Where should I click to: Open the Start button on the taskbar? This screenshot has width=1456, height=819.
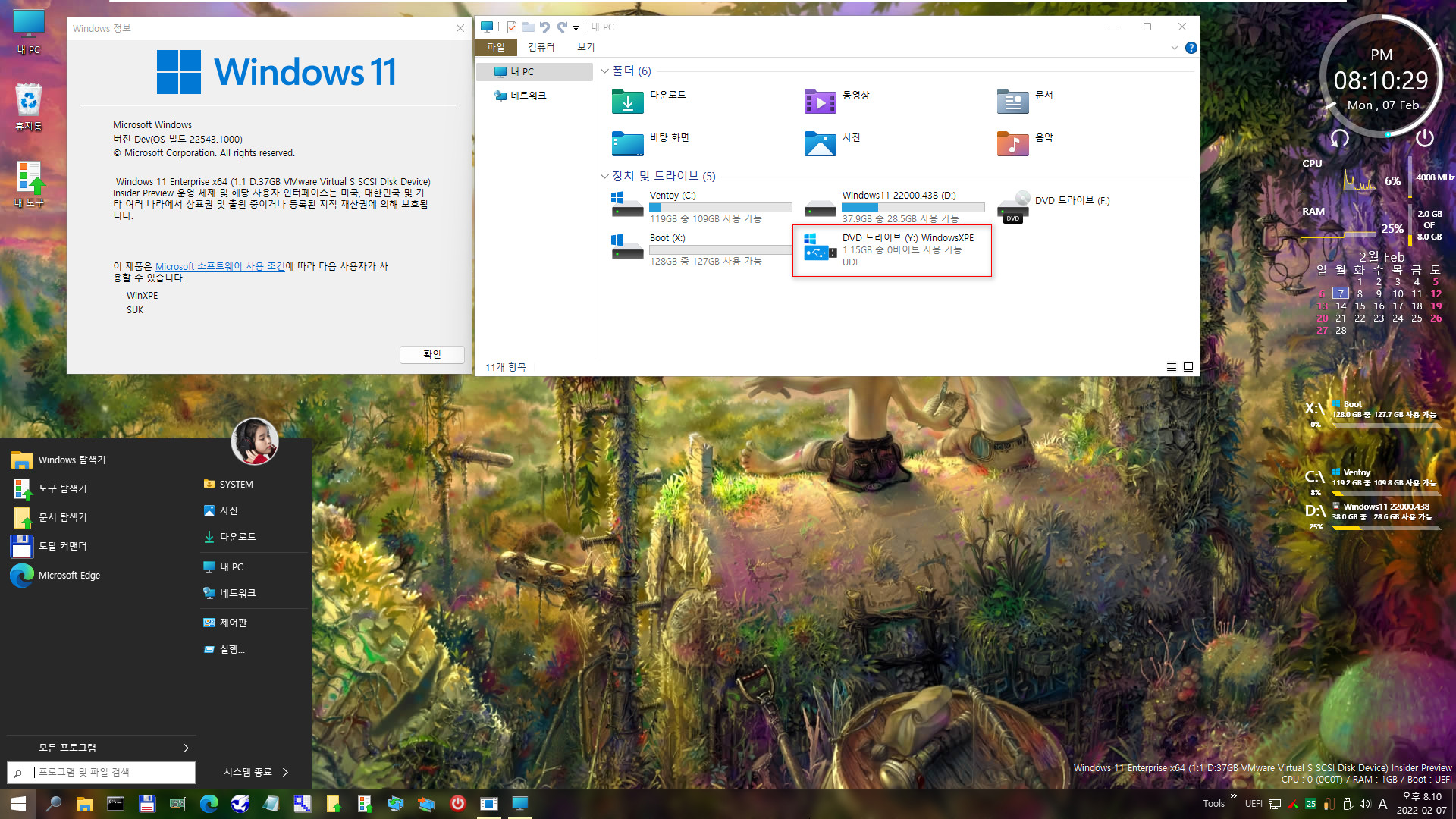tap(18, 803)
